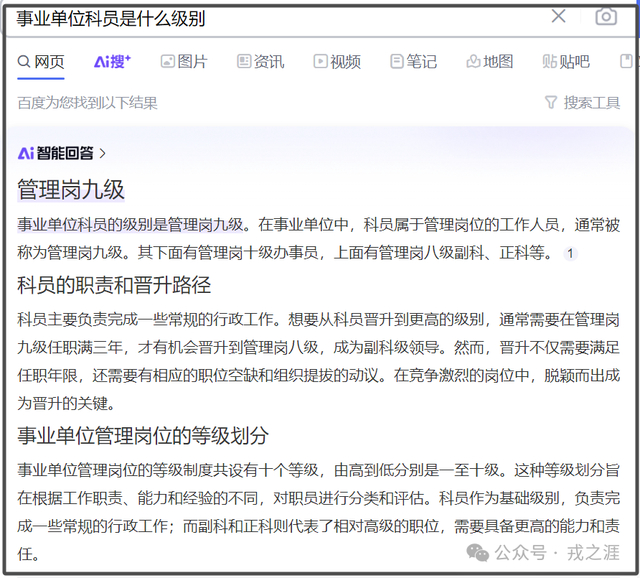Click the text 百度为您找到以下结果
This screenshot has height=578, width=640.
pos(87,103)
